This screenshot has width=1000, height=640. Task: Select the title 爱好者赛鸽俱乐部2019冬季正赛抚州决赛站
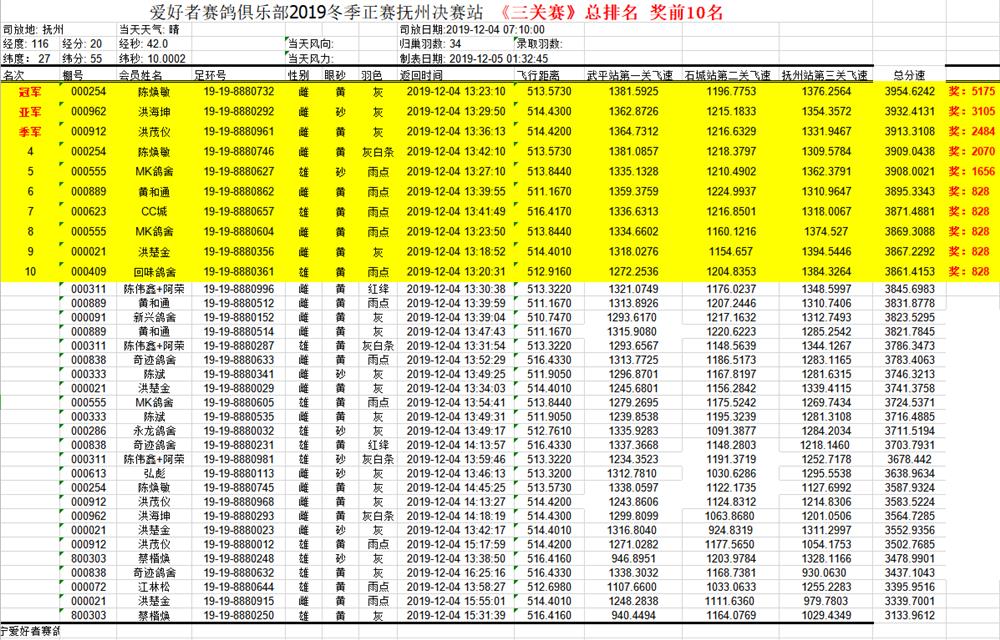coord(316,11)
